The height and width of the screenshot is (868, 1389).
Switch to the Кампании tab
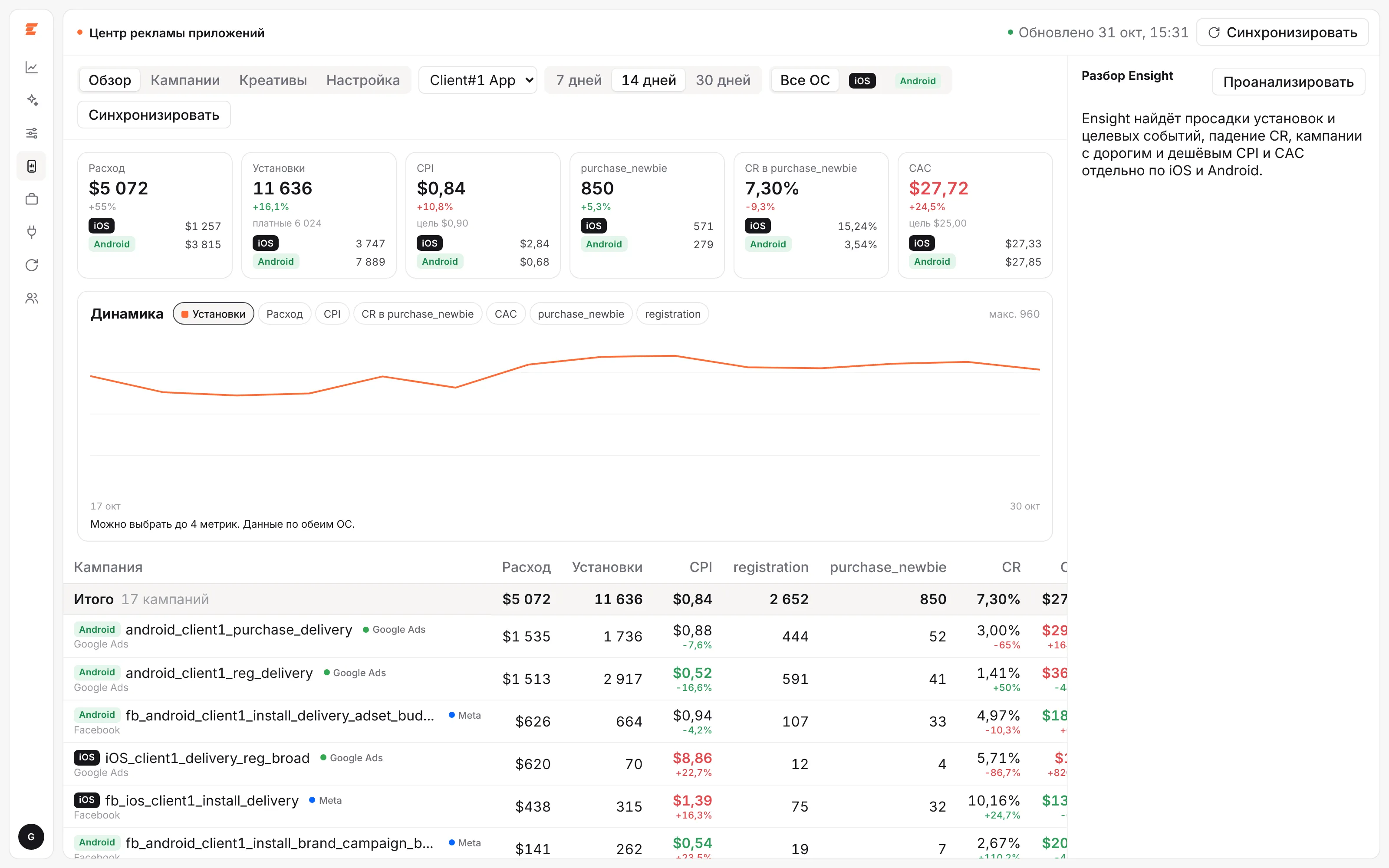click(185, 80)
